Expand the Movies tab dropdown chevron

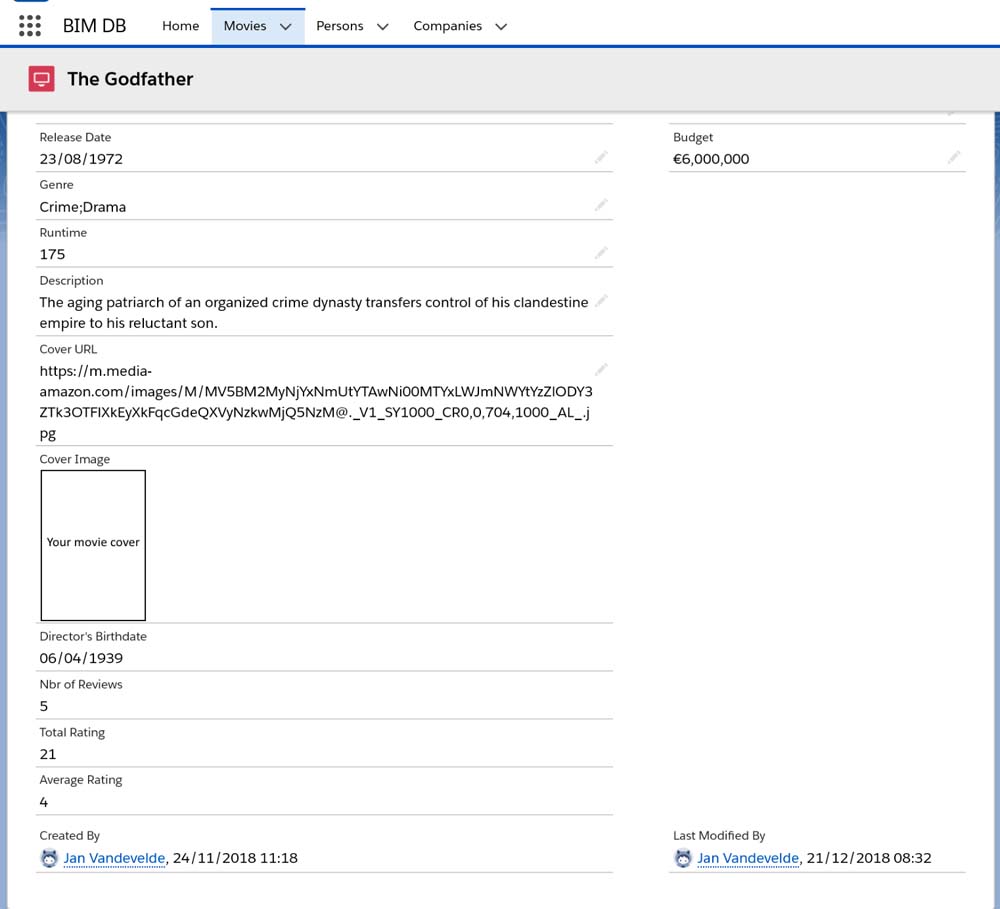[286, 27]
